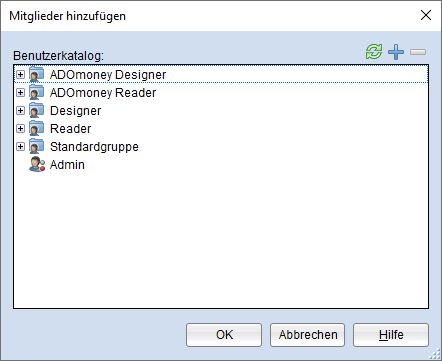Click the ADOmoney Designer group folder icon
Image resolution: width=442 pixels, height=361 pixels.
click(36, 74)
